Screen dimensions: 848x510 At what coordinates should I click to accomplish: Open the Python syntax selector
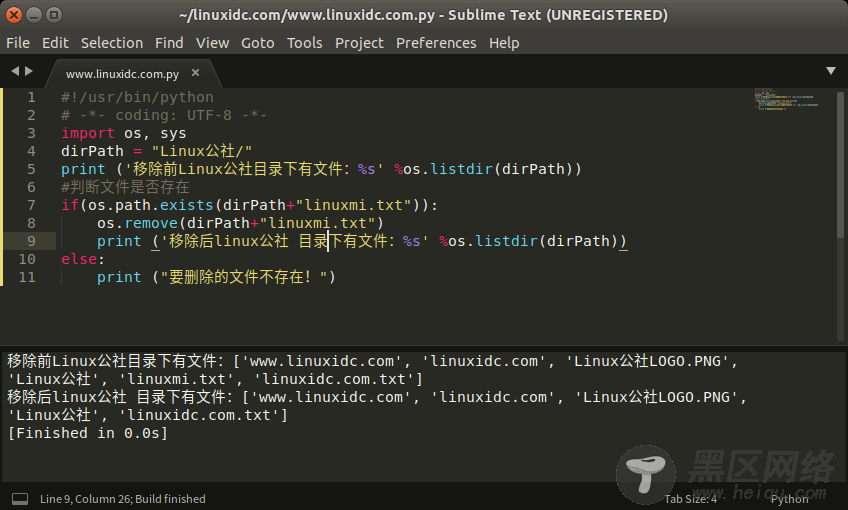[x=790, y=499]
